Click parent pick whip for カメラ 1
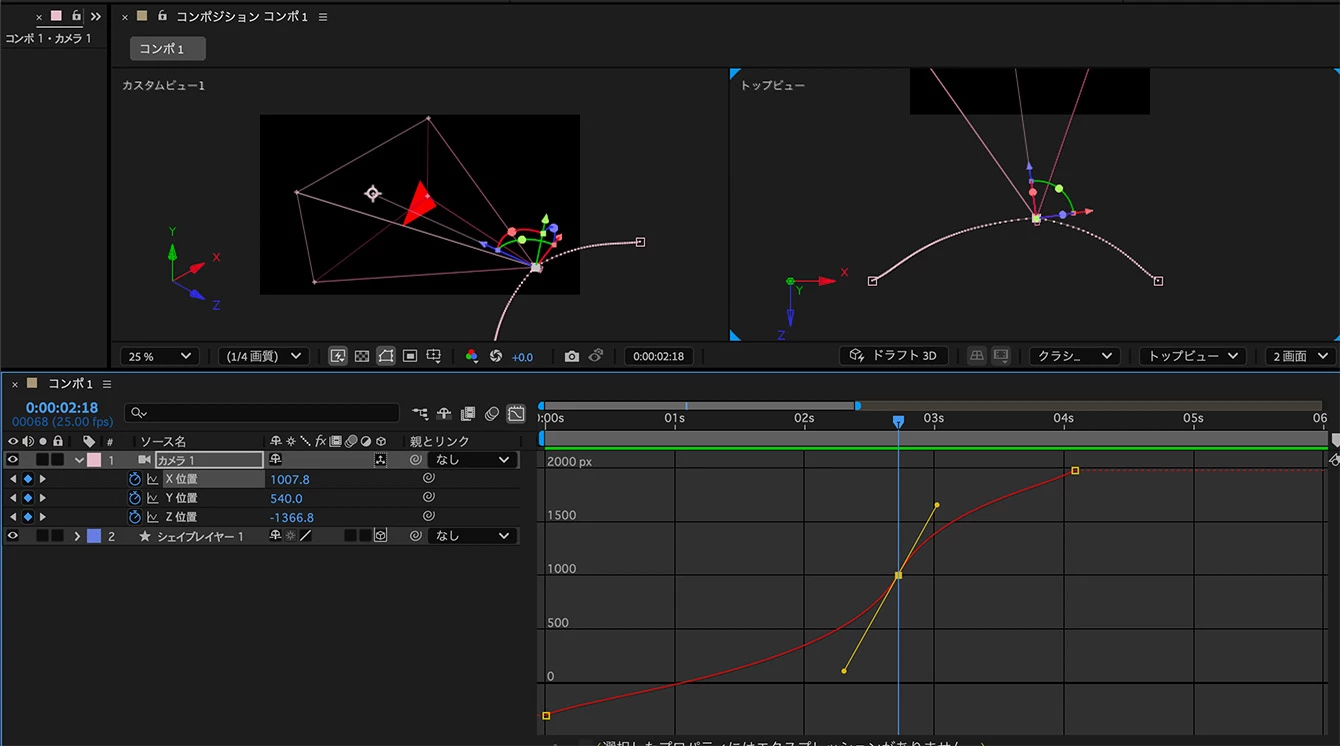This screenshot has width=1340, height=746. coord(416,460)
